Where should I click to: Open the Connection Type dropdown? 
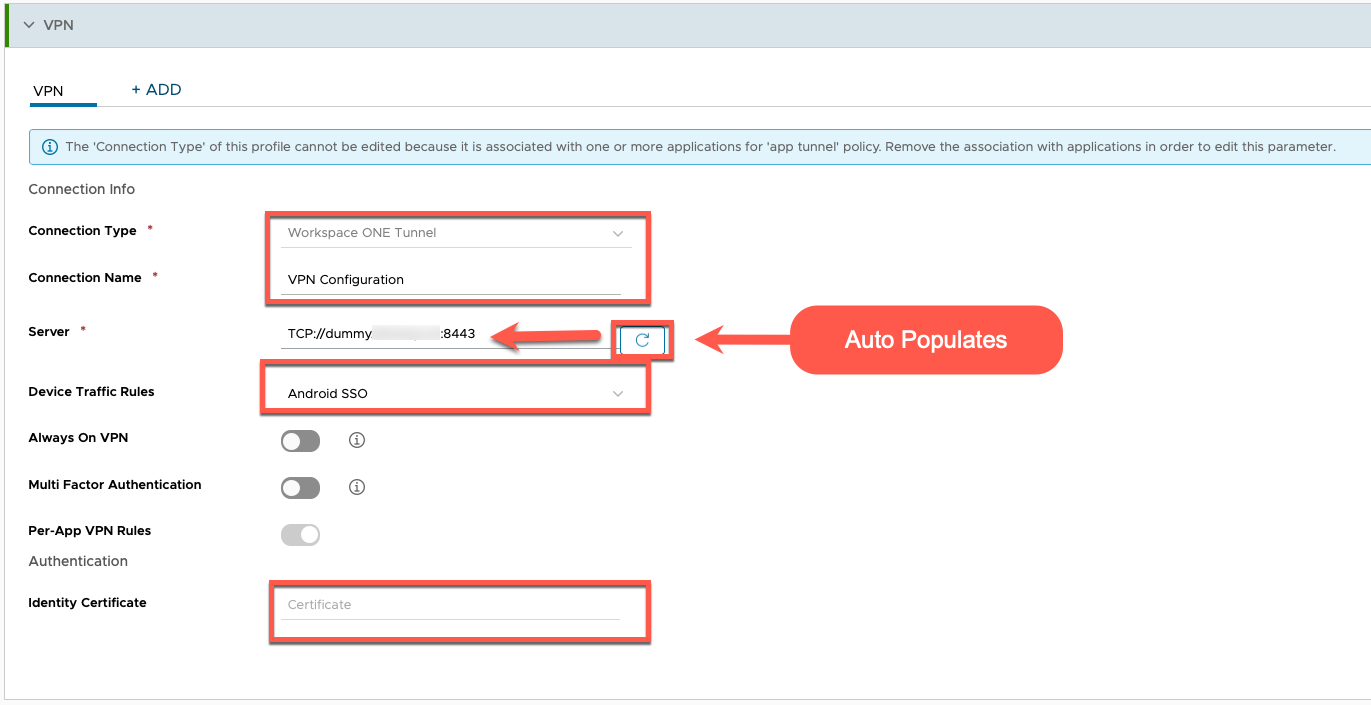[x=455, y=233]
